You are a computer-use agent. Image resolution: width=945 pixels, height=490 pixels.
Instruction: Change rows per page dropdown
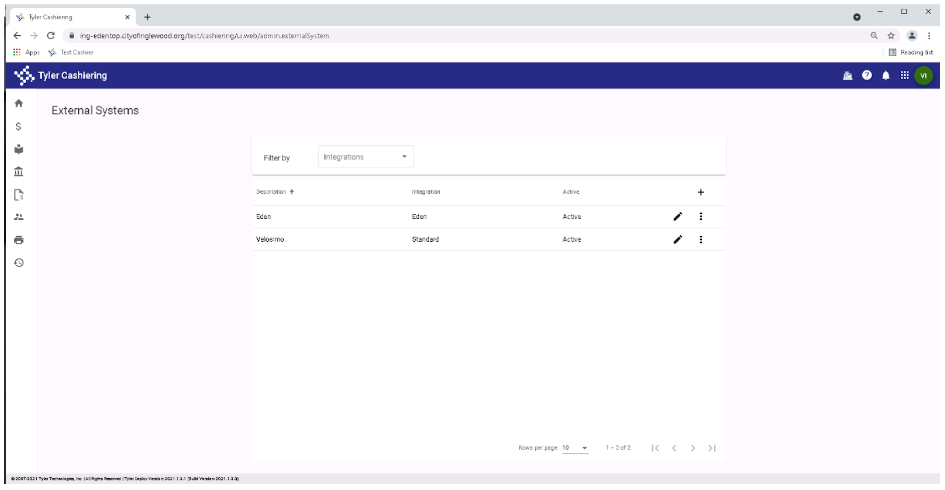[575, 448]
